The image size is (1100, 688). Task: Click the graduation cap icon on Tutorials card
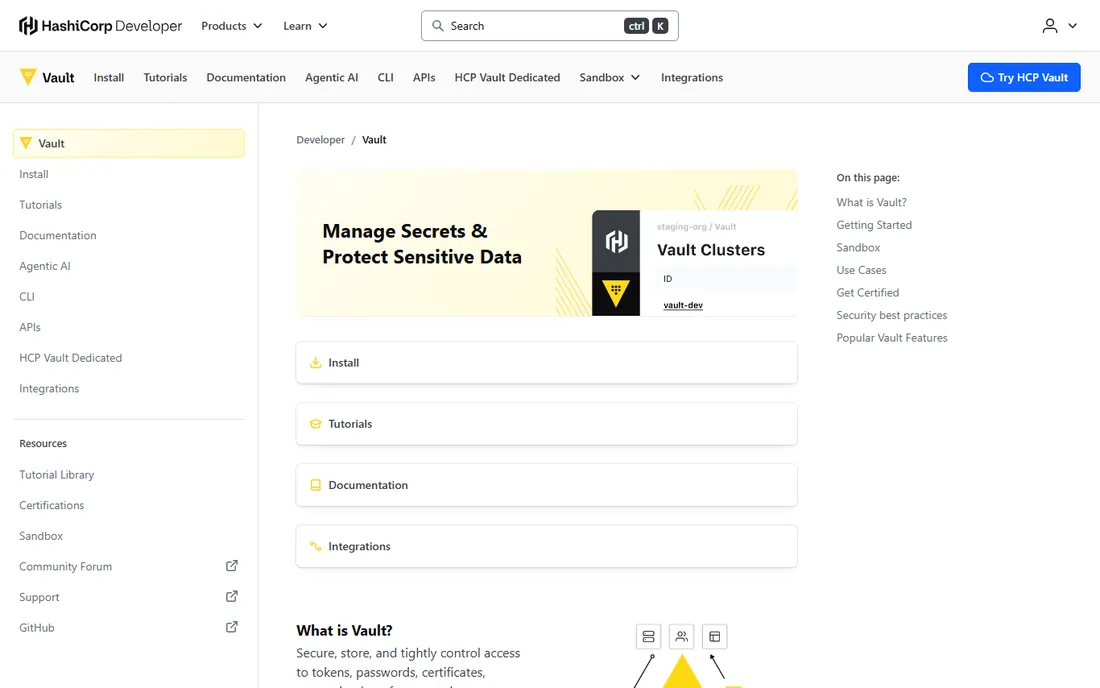(x=316, y=424)
